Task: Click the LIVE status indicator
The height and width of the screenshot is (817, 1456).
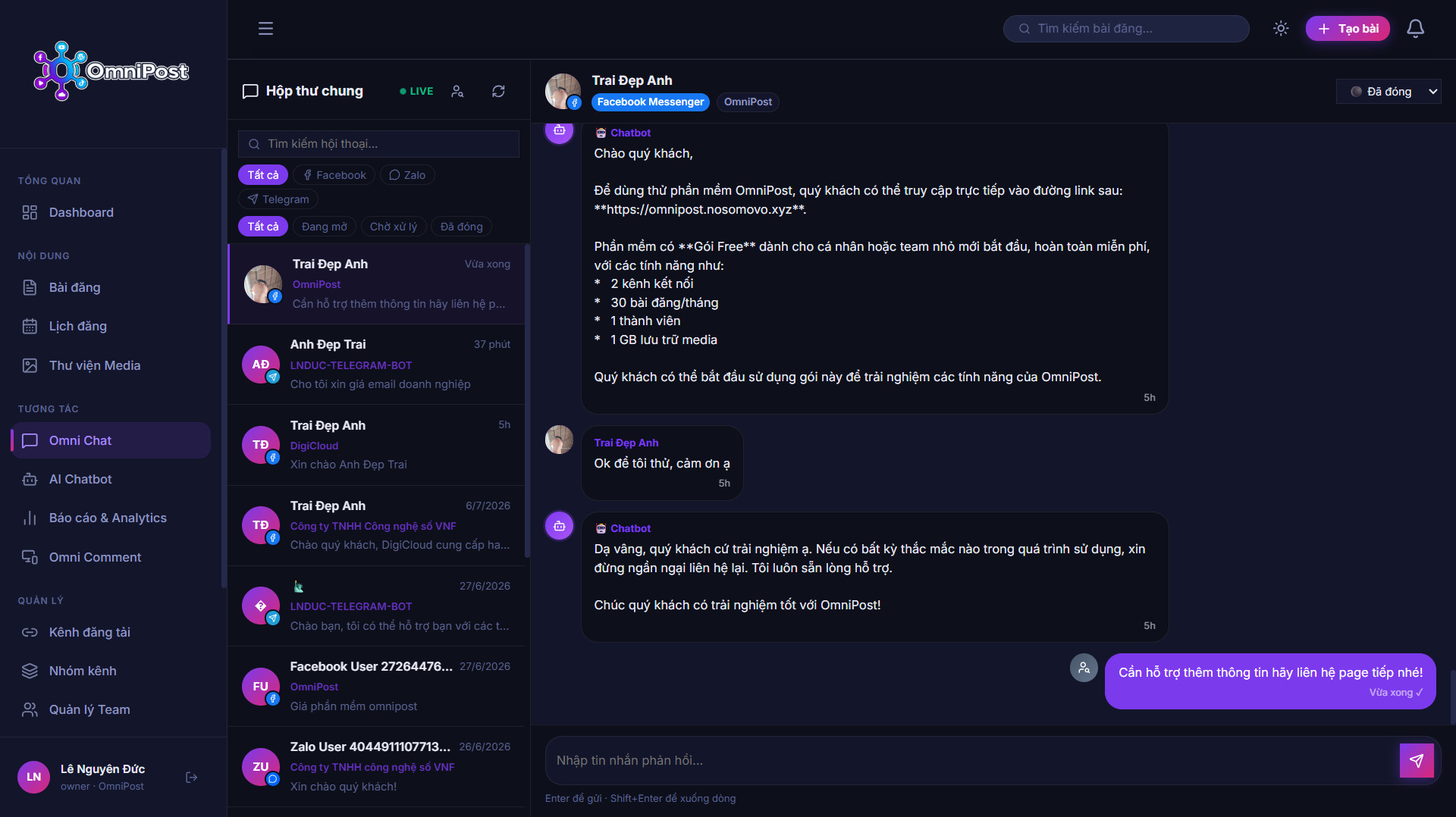Action: click(x=416, y=92)
